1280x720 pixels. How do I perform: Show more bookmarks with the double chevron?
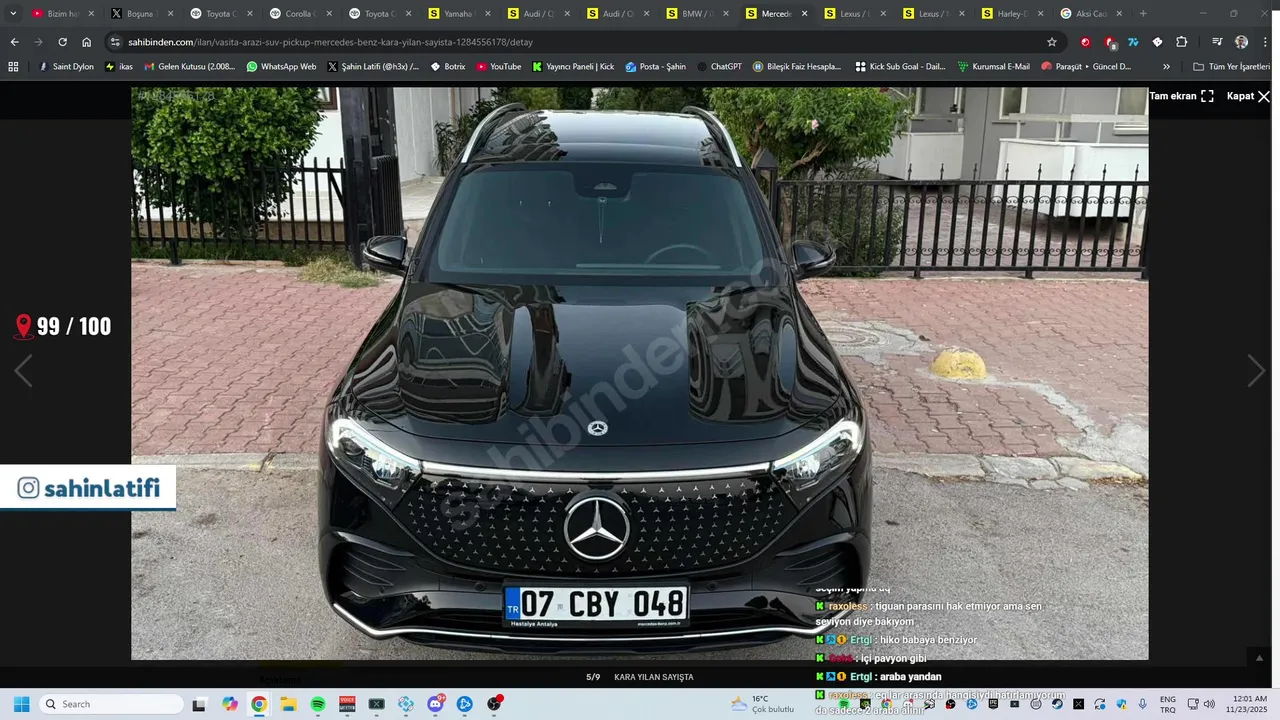tap(1166, 66)
